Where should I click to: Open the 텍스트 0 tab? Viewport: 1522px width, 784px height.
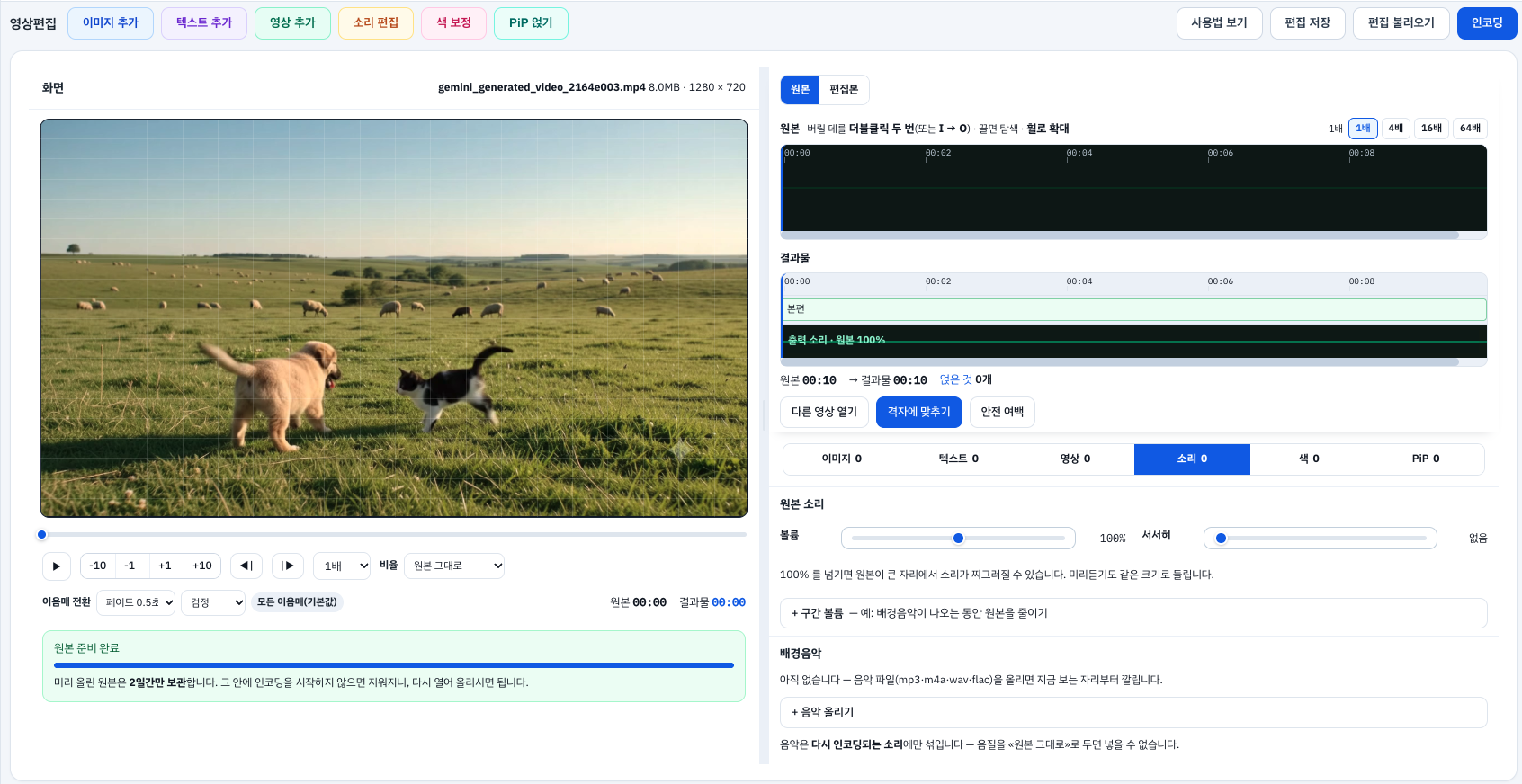[x=959, y=459]
